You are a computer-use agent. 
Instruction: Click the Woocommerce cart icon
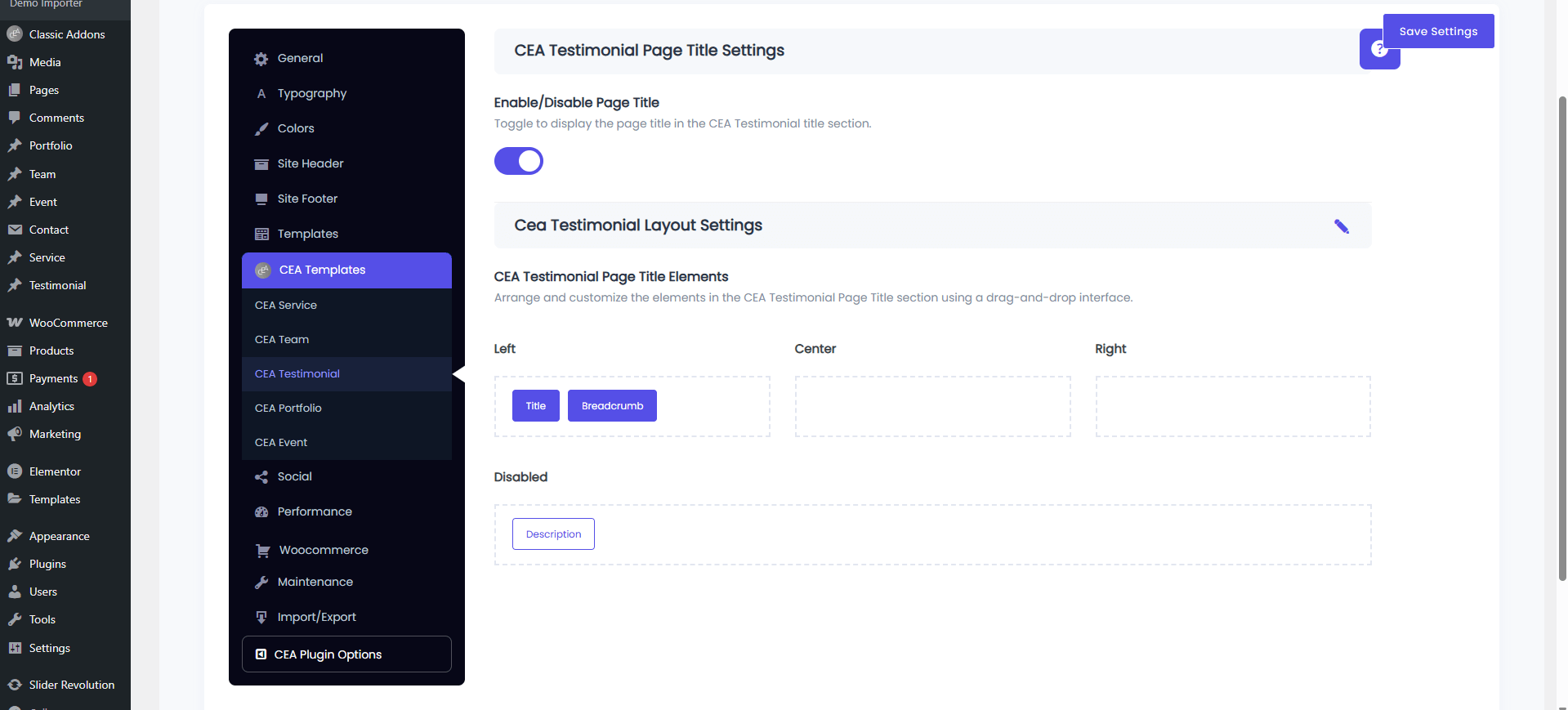coord(262,551)
